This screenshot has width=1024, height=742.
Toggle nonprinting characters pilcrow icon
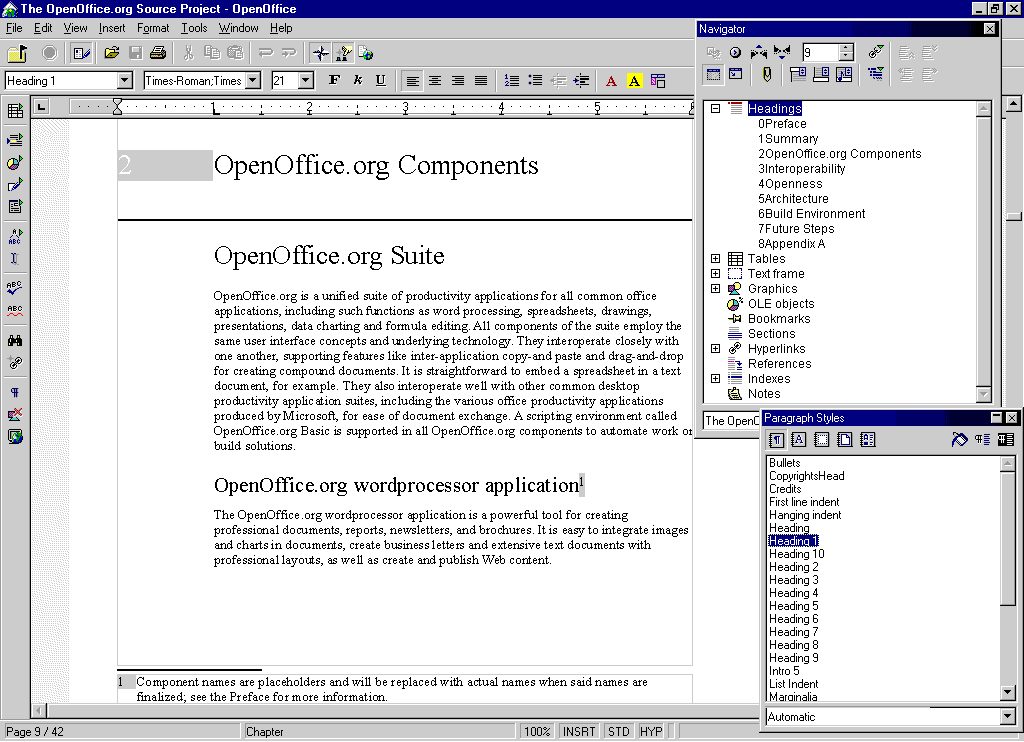[15, 392]
